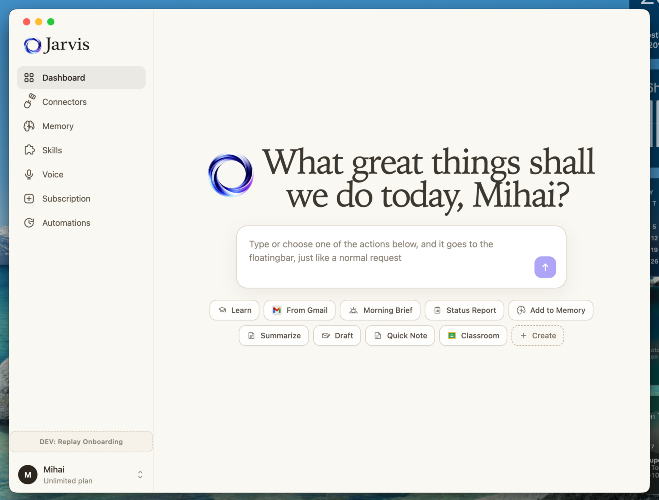659x500 pixels.
Task: Open the Automations page
Action: pos(82,223)
